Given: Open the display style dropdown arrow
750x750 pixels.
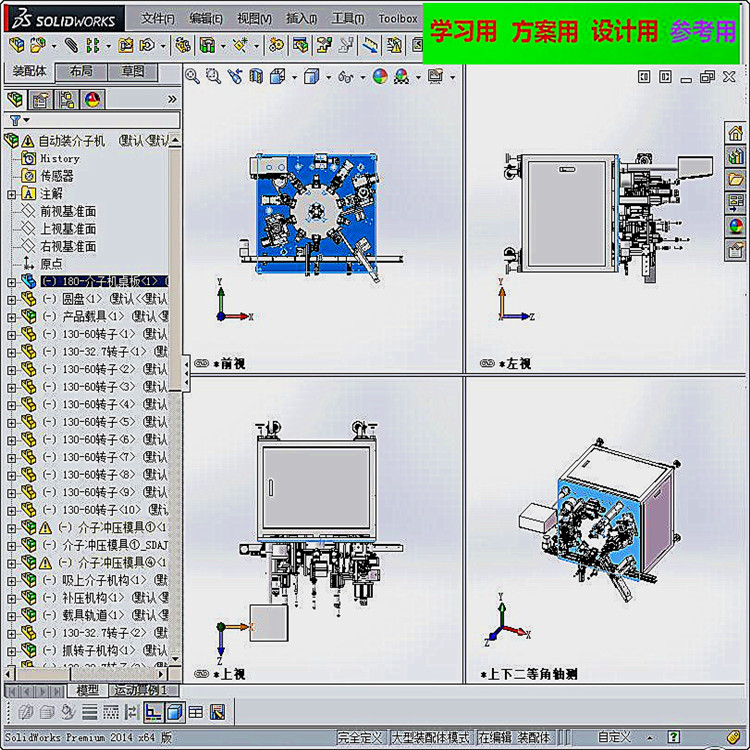Looking at the screenshot, I should tap(328, 77).
